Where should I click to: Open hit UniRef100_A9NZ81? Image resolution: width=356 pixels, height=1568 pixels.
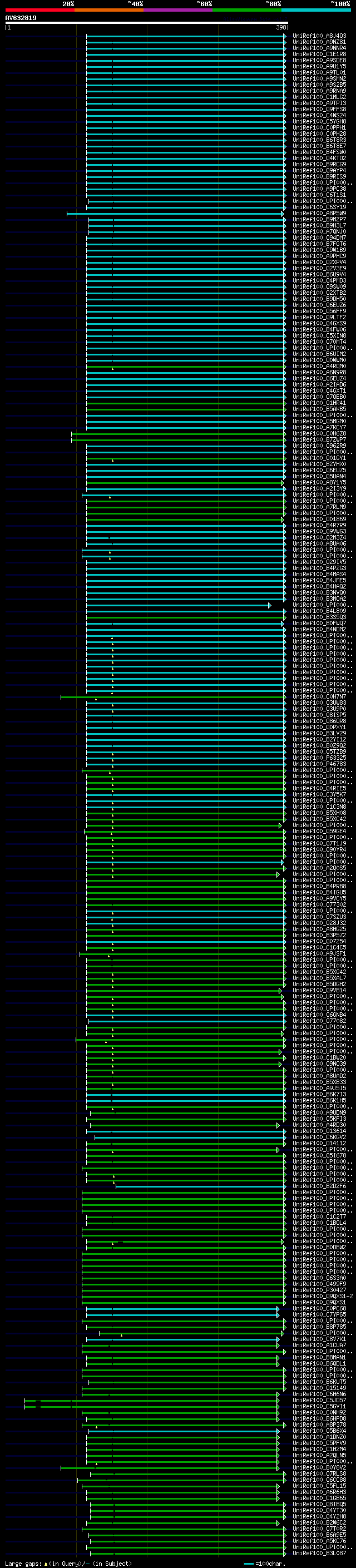point(319,42)
